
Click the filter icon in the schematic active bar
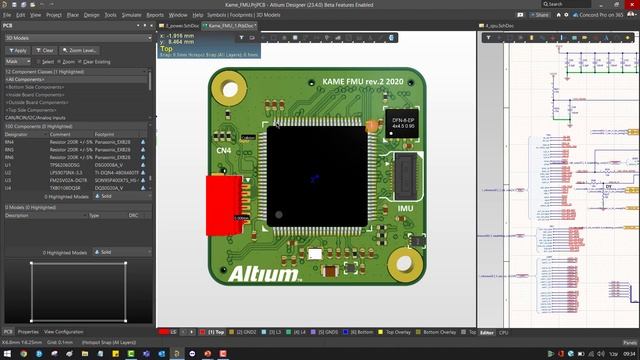pyautogui.click(x=488, y=38)
